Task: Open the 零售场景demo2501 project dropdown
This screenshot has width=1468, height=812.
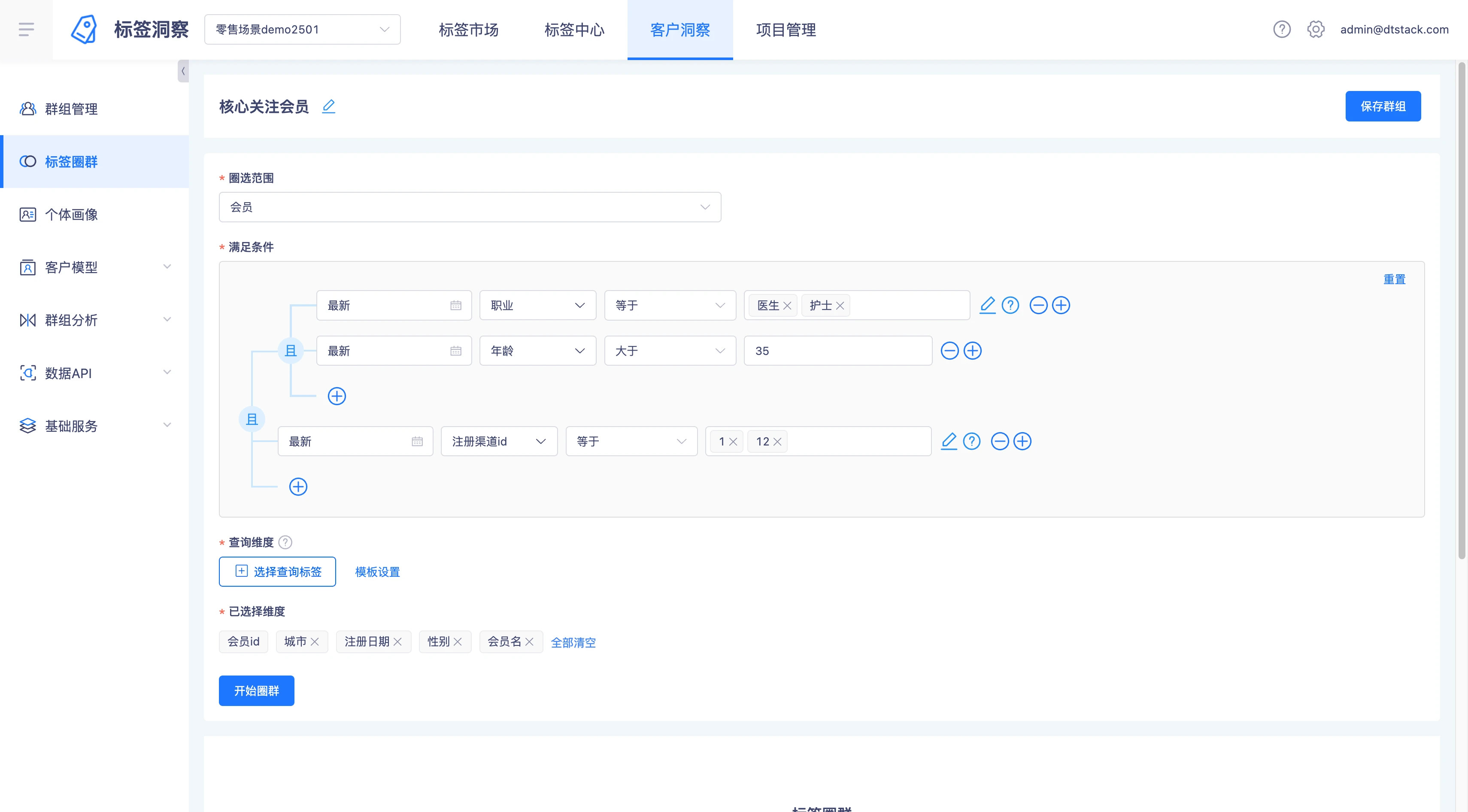Action: [303, 29]
